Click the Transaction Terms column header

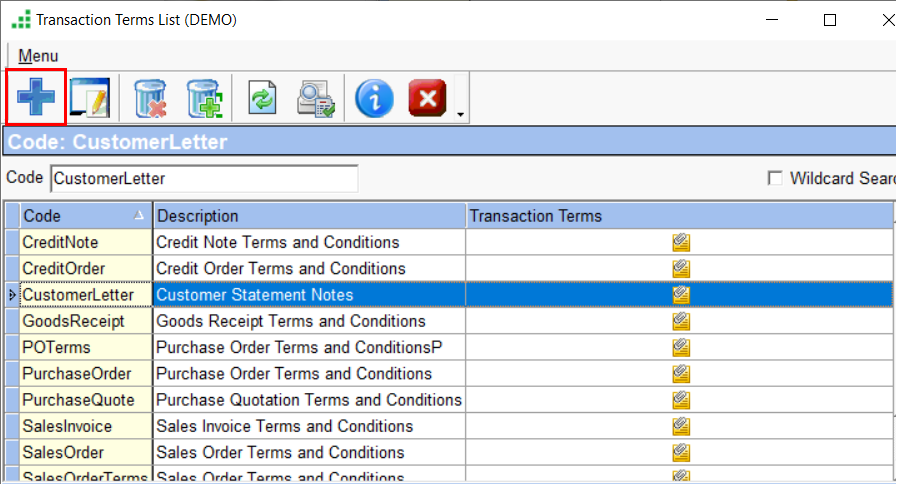pos(680,216)
